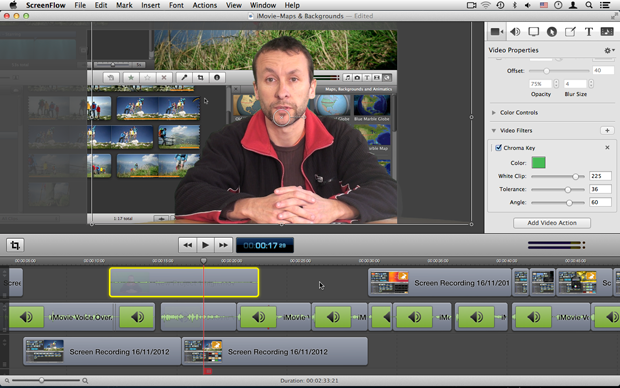
Task: Click the Chroma Key green color swatch
Action: coord(538,163)
